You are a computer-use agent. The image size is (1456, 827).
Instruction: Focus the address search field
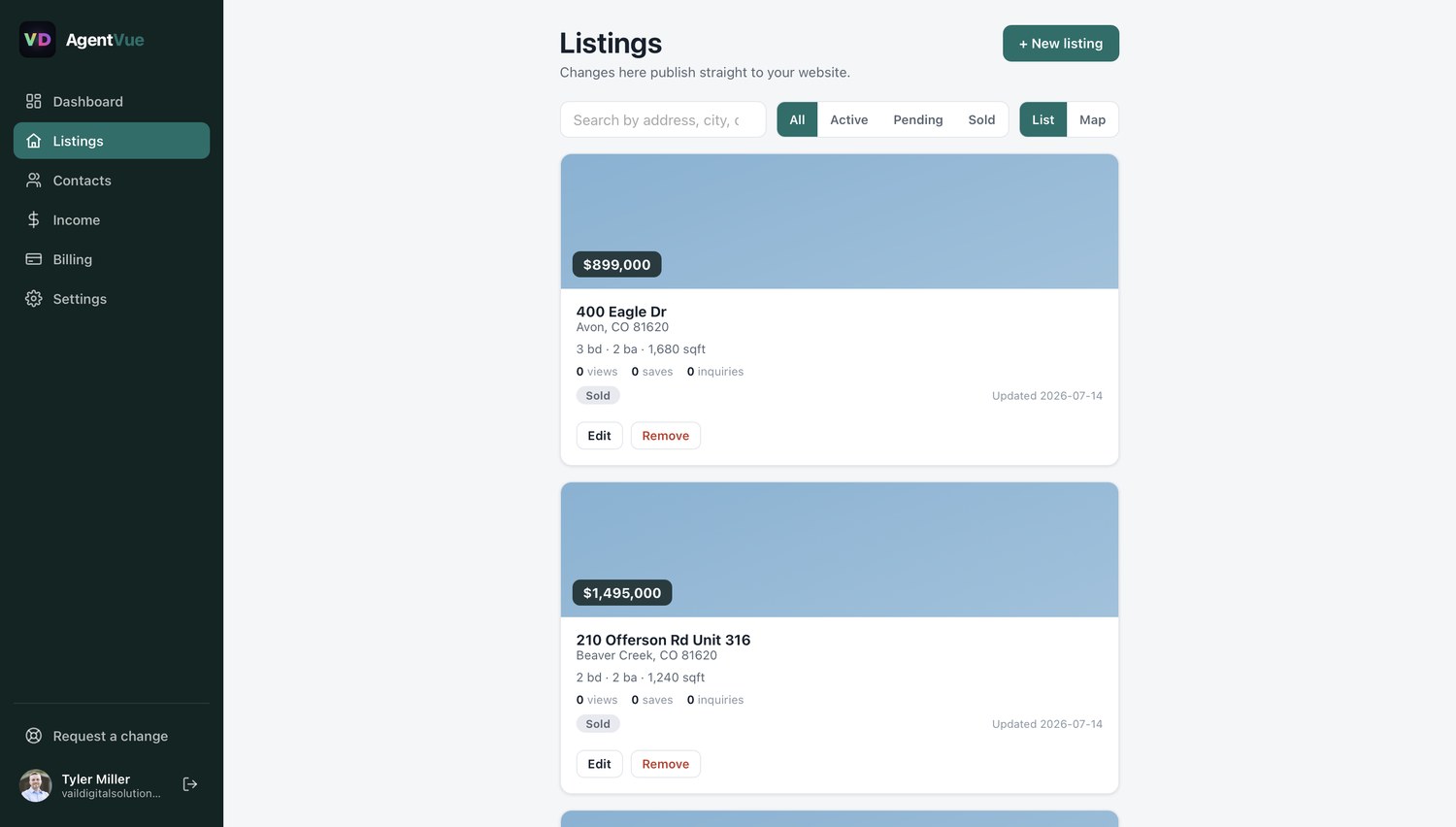tap(663, 119)
